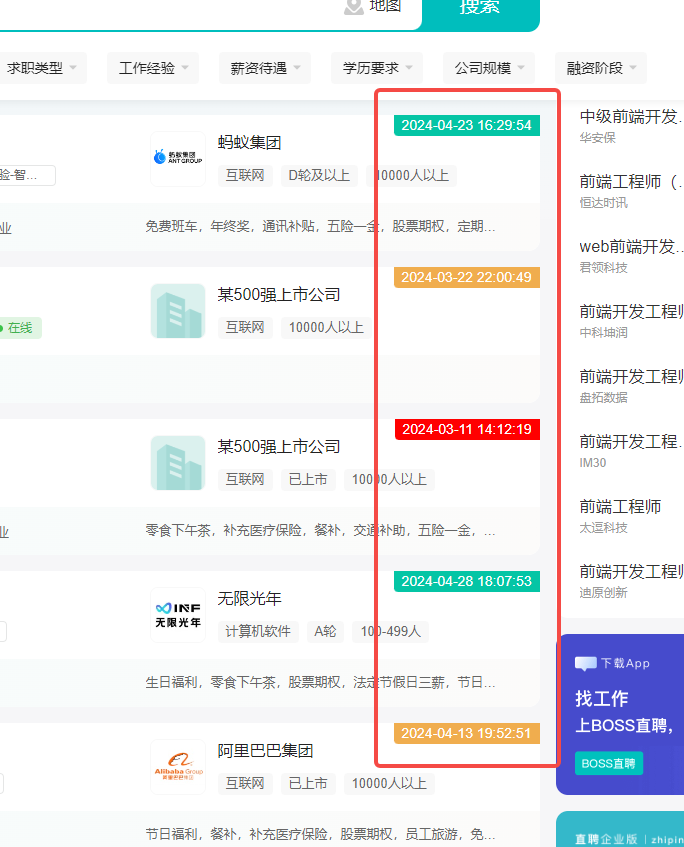Click the 计算机软件 industry tag
The width and height of the screenshot is (684, 847).
(258, 631)
